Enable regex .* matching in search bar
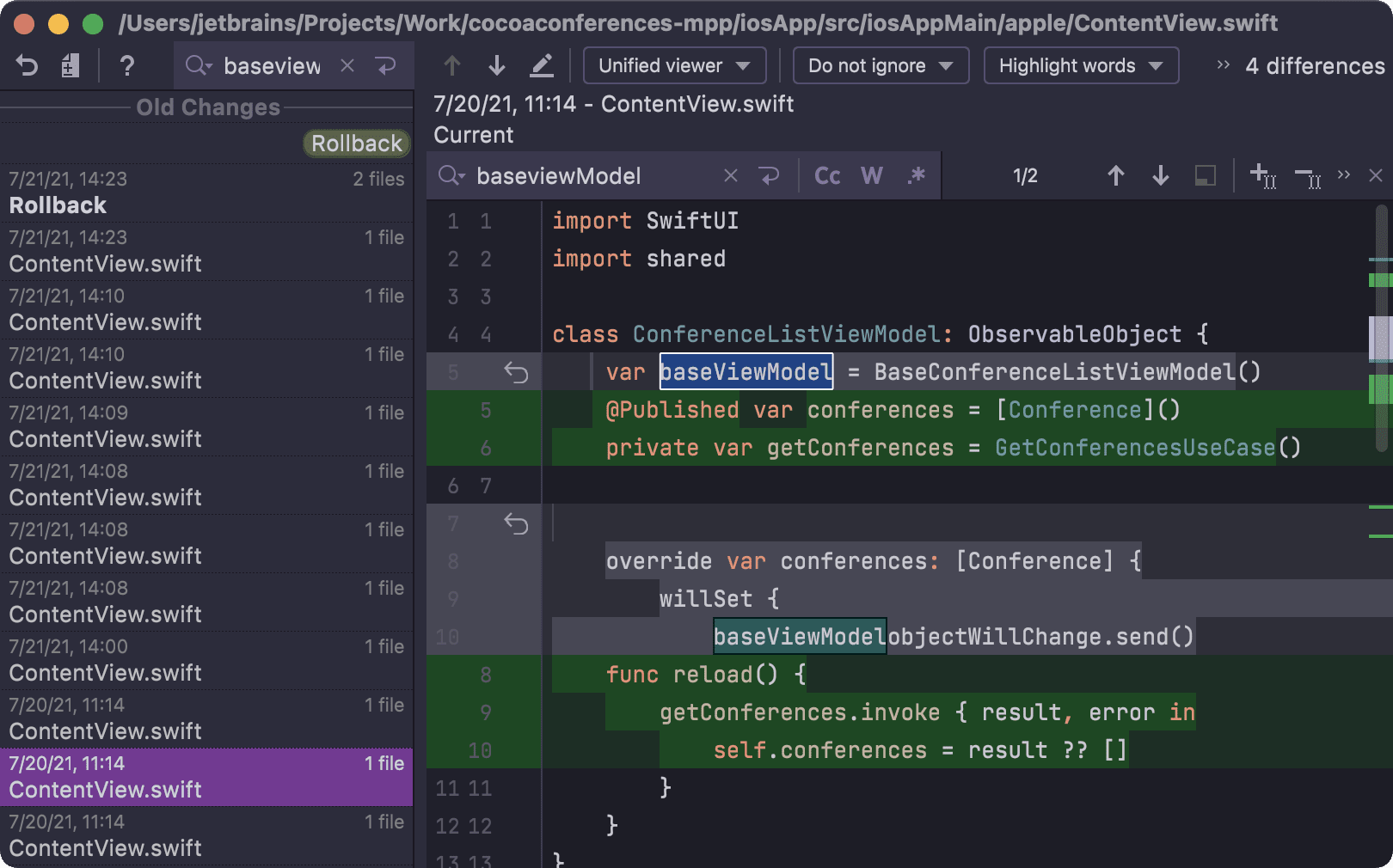This screenshot has height=868, width=1393. click(x=916, y=175)
